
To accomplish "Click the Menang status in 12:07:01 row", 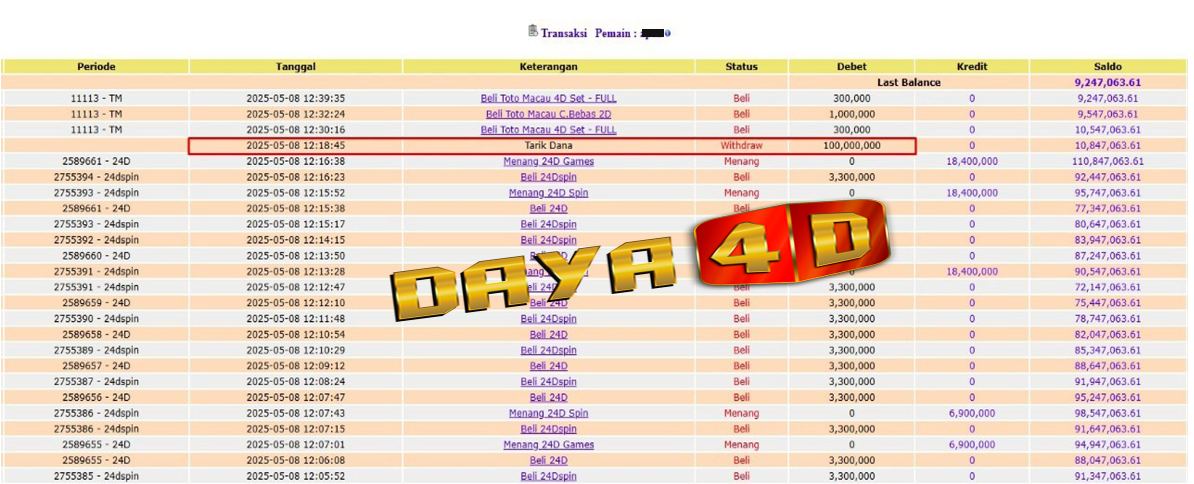I will (742, 445).
